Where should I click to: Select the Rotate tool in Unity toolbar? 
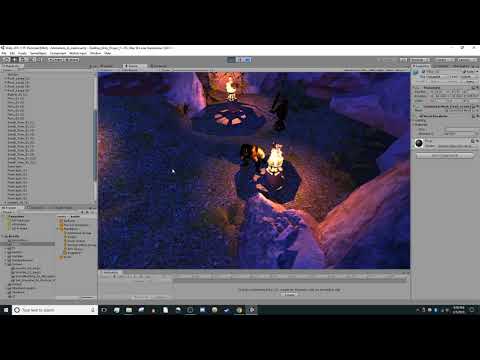[x=23, y=60]
